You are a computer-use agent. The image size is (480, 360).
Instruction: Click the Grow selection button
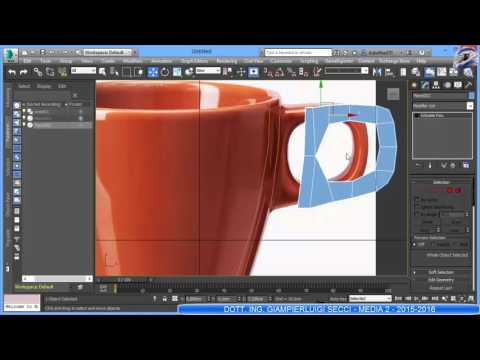coord(455,222)
